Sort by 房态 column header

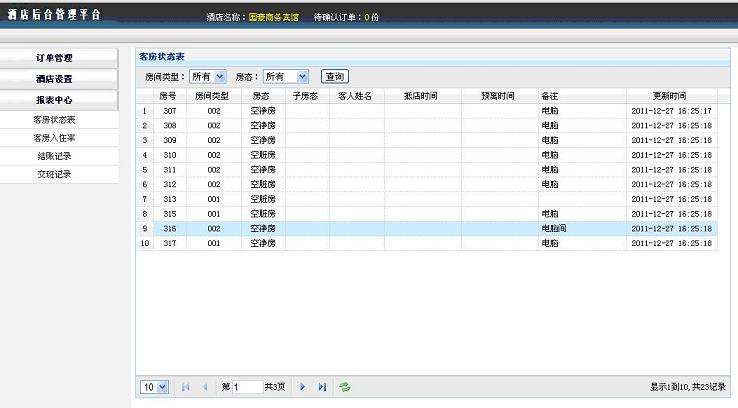pos(261,96)
